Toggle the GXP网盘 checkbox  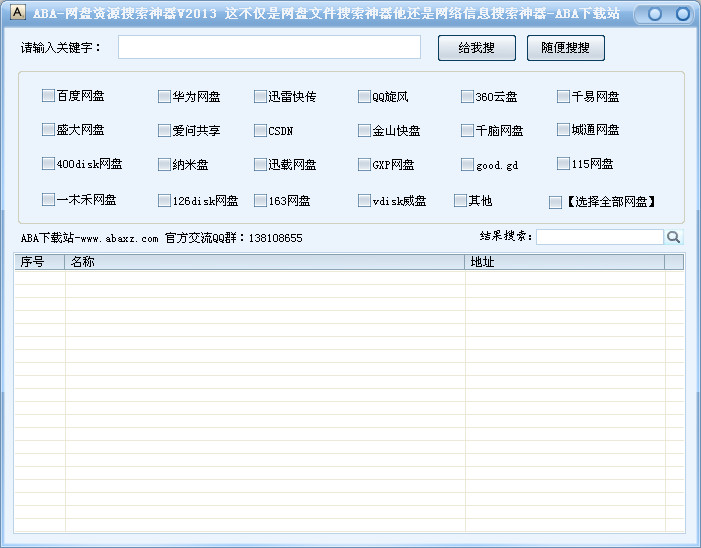[364, 164]
